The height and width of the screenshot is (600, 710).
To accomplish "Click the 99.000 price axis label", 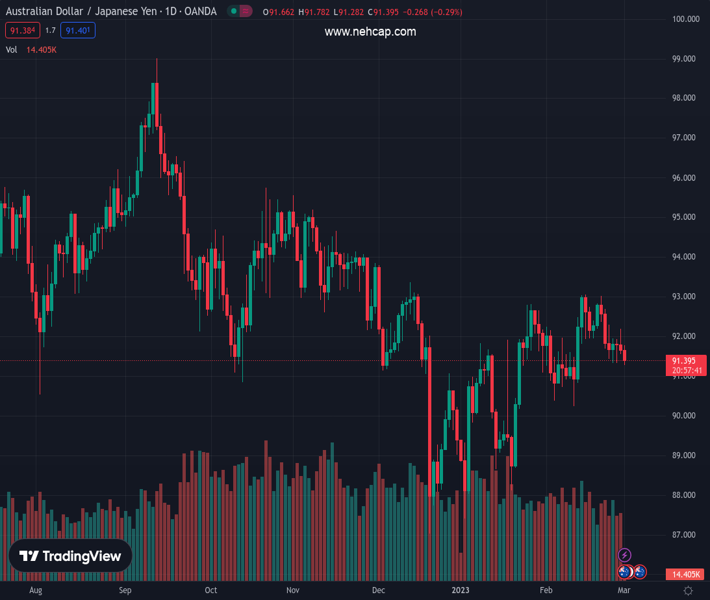I will click(684, 59).
